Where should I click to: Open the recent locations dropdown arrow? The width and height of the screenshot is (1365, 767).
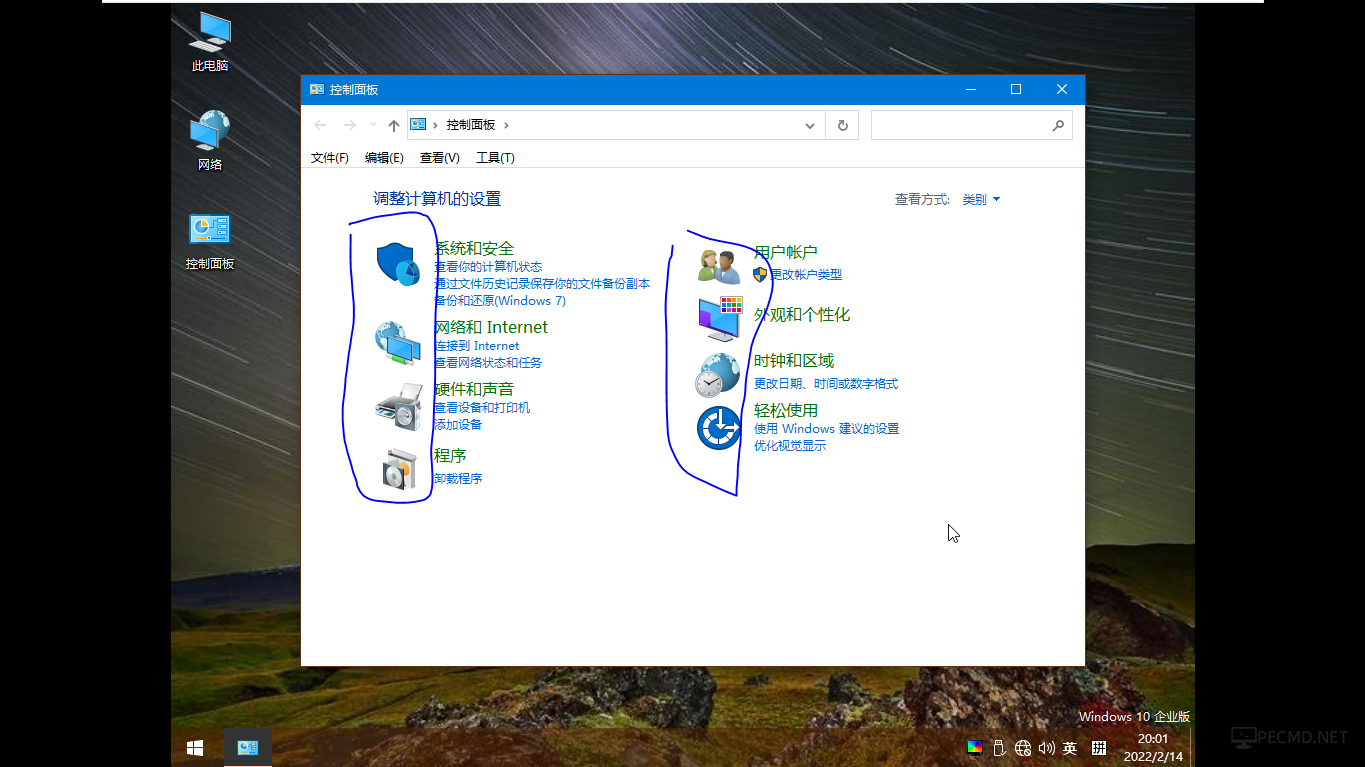pos(373,125)
